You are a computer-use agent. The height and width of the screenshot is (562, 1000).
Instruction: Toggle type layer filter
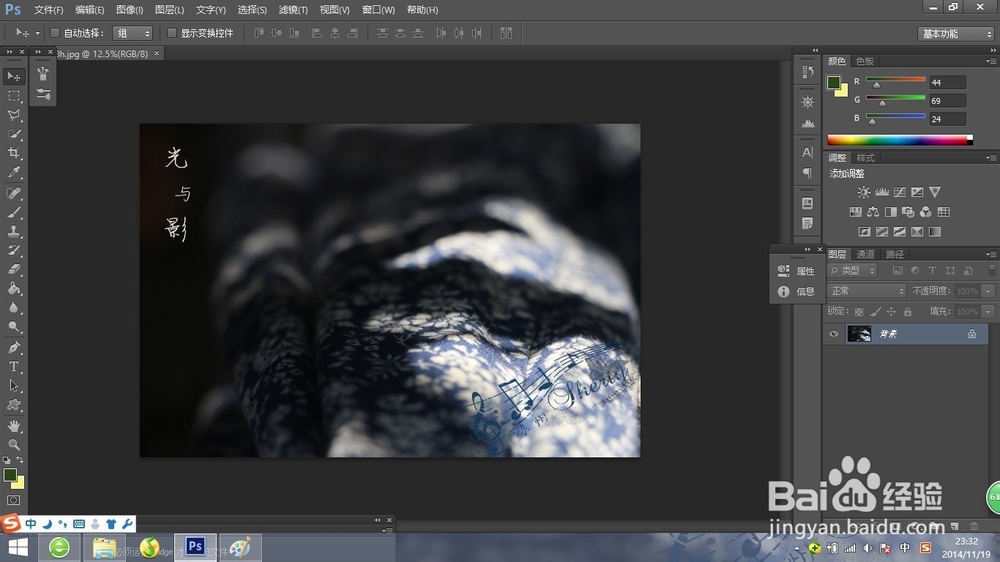(932, 270)
